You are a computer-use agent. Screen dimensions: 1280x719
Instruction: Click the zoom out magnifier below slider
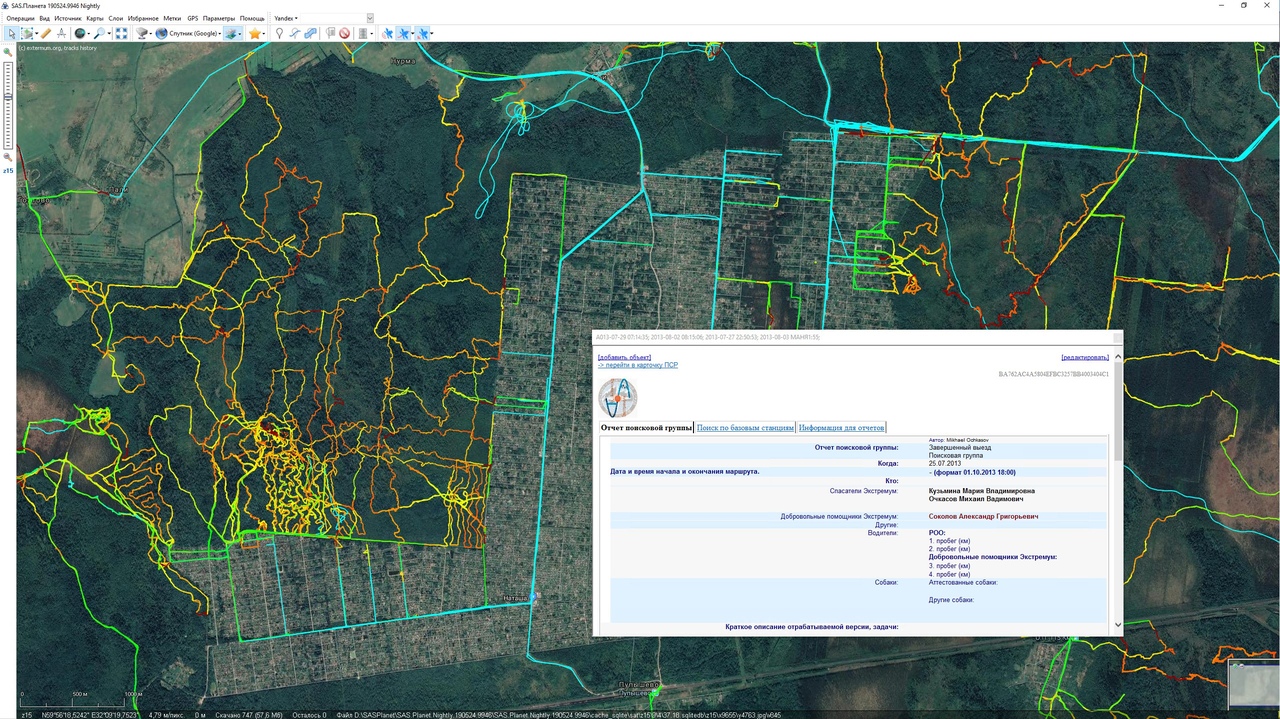coord(8,157)
